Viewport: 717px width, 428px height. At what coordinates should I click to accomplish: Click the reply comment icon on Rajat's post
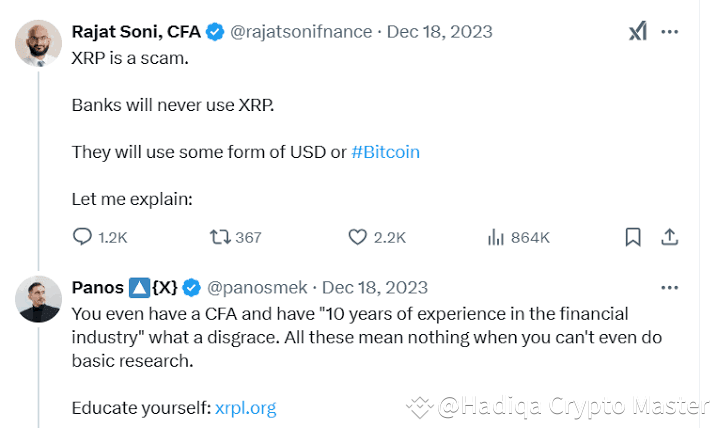(x=82, y=237)
